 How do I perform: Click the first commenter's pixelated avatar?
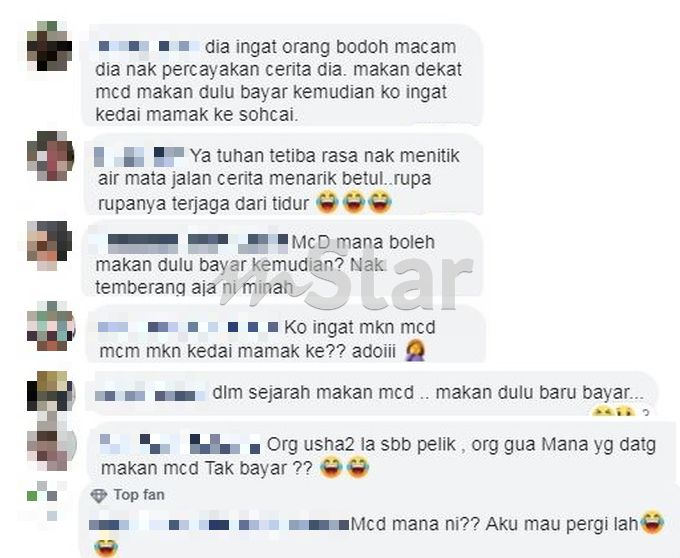(x=49, y=46)
